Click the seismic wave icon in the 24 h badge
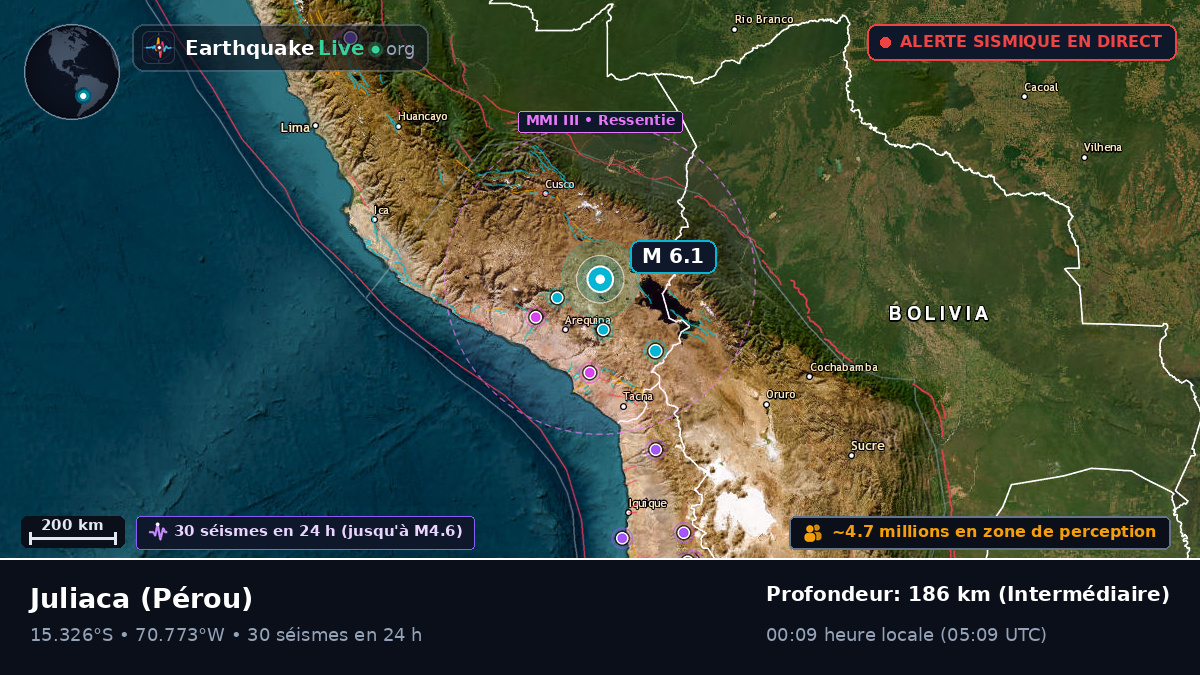Image resolution: width=1200 pixels, height=675 pixels. click(x=158, y=532)
